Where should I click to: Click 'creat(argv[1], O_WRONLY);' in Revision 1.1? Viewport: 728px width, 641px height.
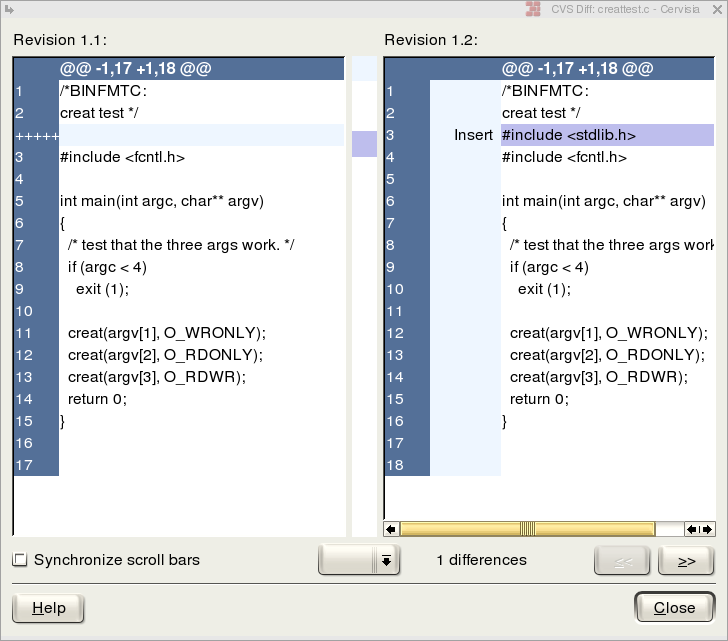coord(167,333)
